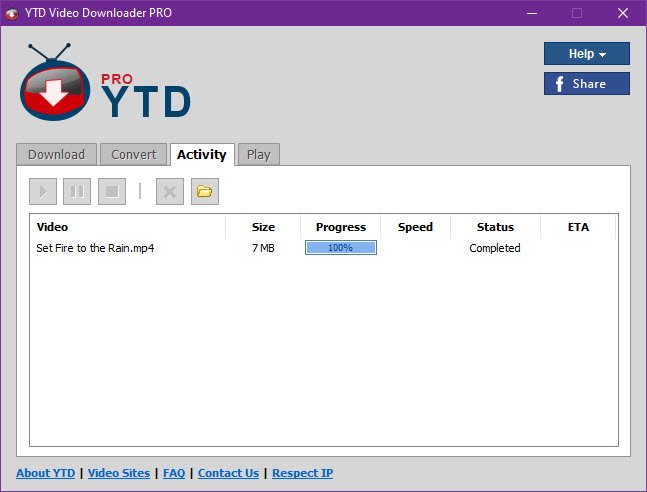Click the pause download icon
Viewport: 647px width, 492px height.
click(77, 192)
